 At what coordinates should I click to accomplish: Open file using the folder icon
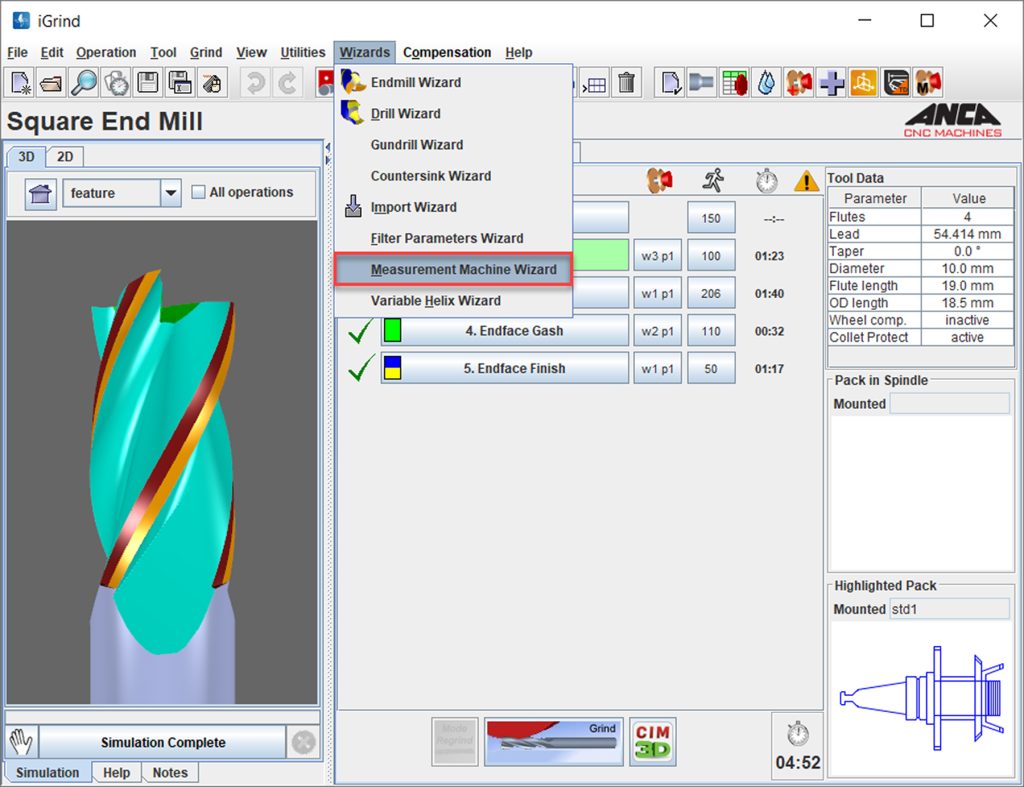(x=51, y=83)
